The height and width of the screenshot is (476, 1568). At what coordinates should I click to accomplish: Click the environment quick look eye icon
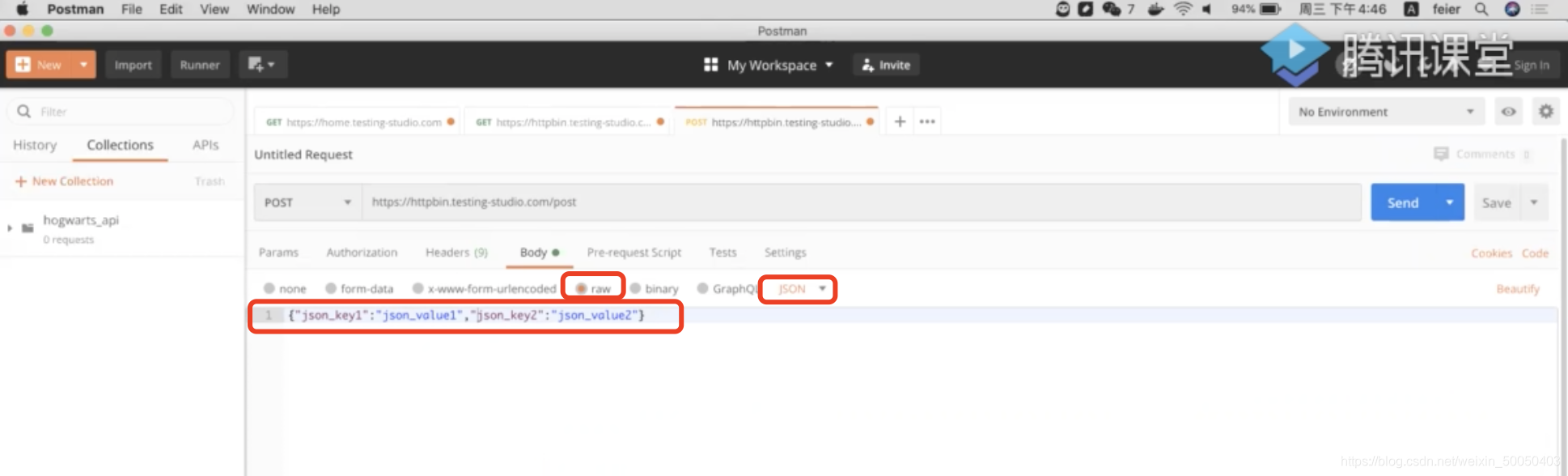1509,112
